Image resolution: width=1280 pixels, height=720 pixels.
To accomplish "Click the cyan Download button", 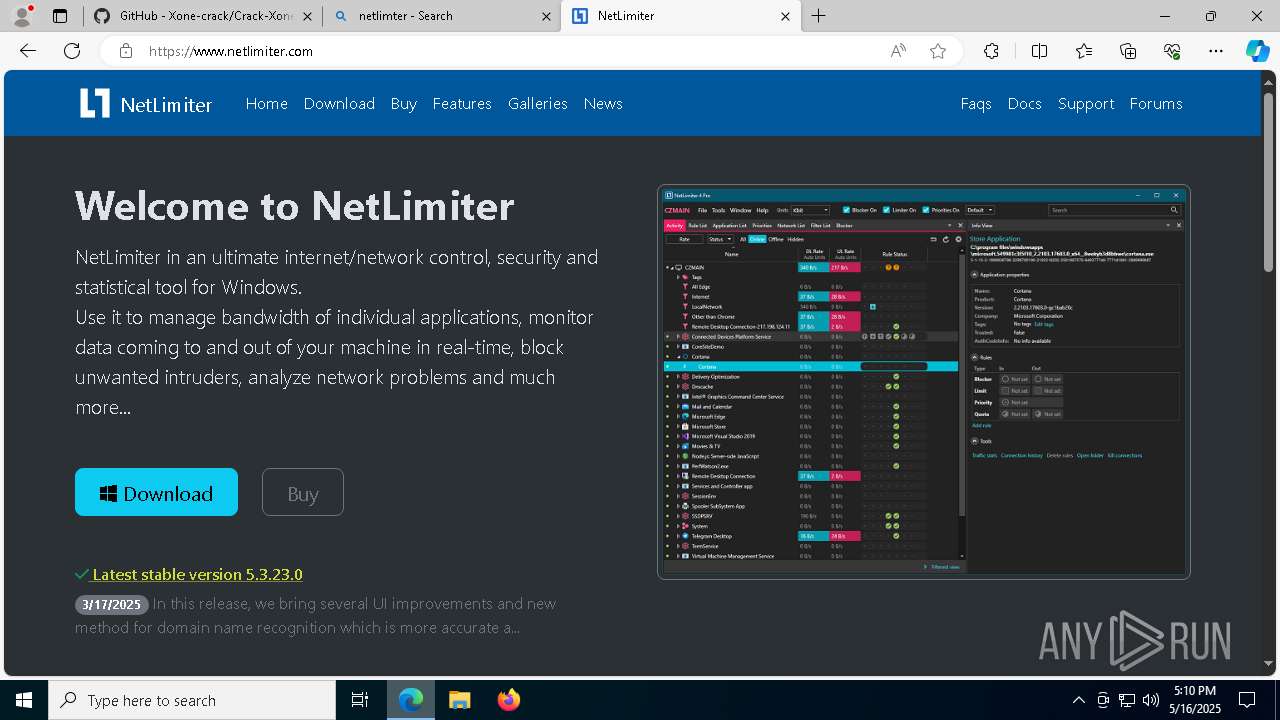I will [x=156, y=492].
